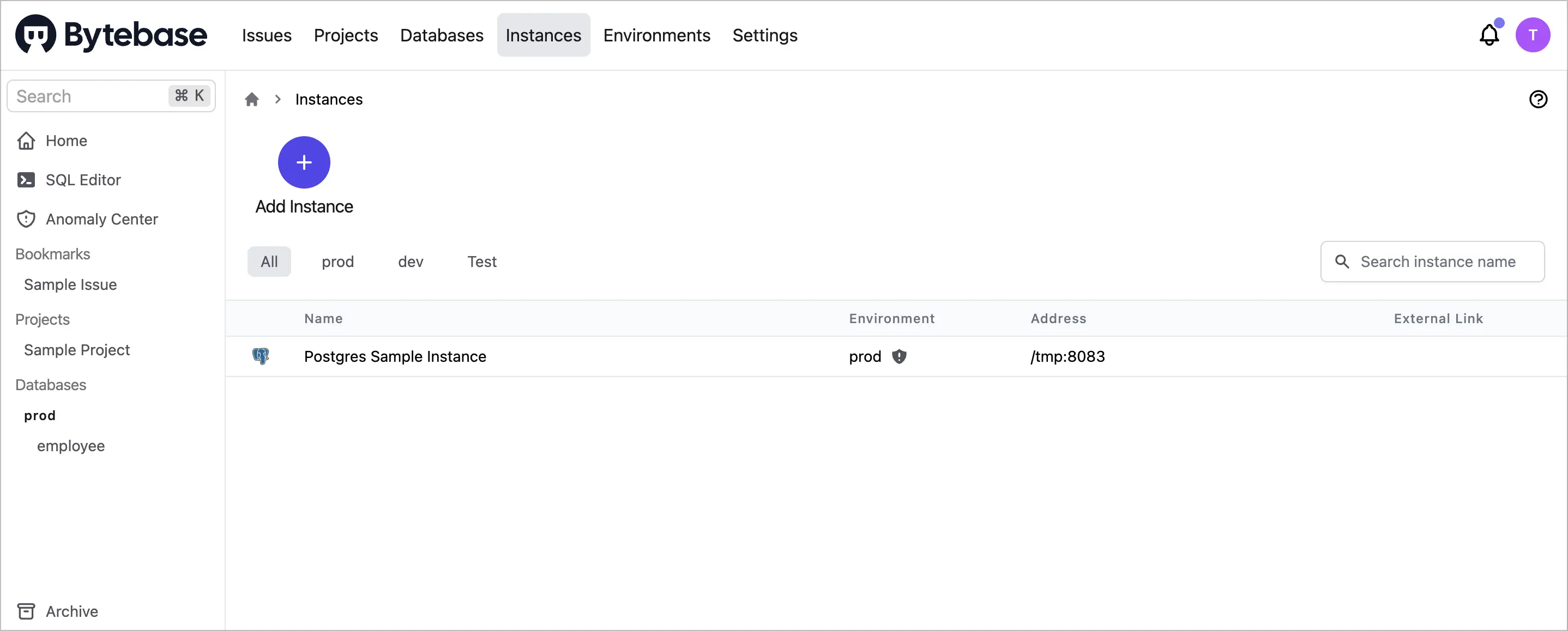The width and height of the screenshot is (1568, 631).
Task: Open the Archive section
Action: point(71,611)
